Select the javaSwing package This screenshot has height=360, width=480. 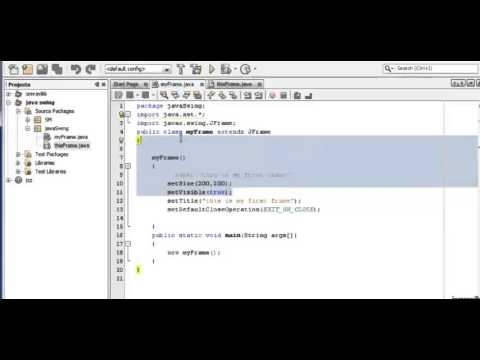[57, 129]
